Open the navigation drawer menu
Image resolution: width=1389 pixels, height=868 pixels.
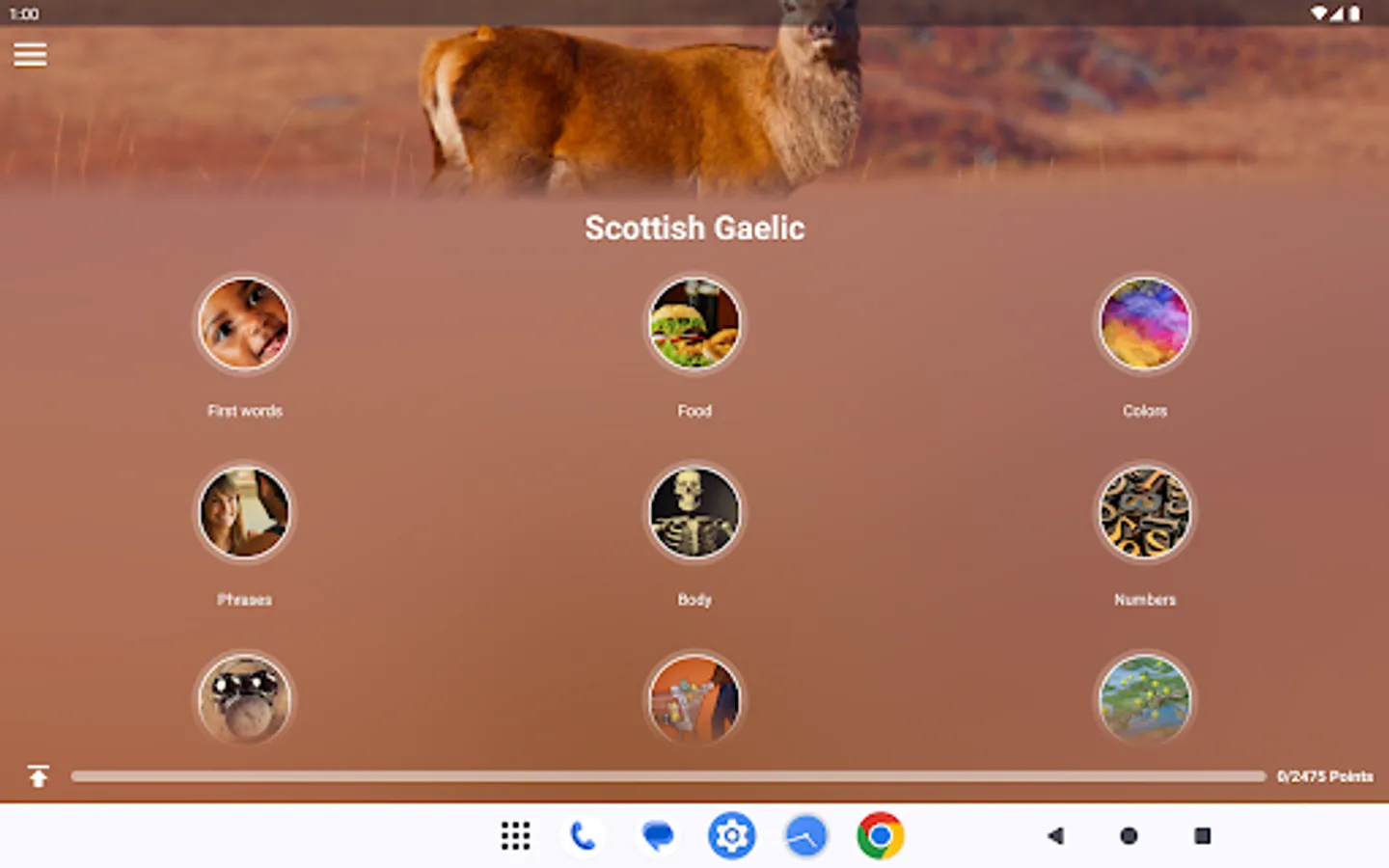(30, 55)
